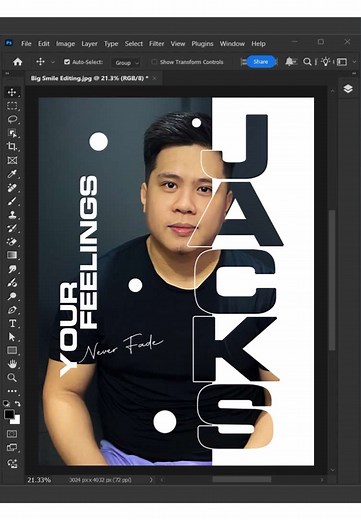Viewport: 361px width, 520px height.
Task: Select the Path Selection tool
Action: (x=12, y=337)
